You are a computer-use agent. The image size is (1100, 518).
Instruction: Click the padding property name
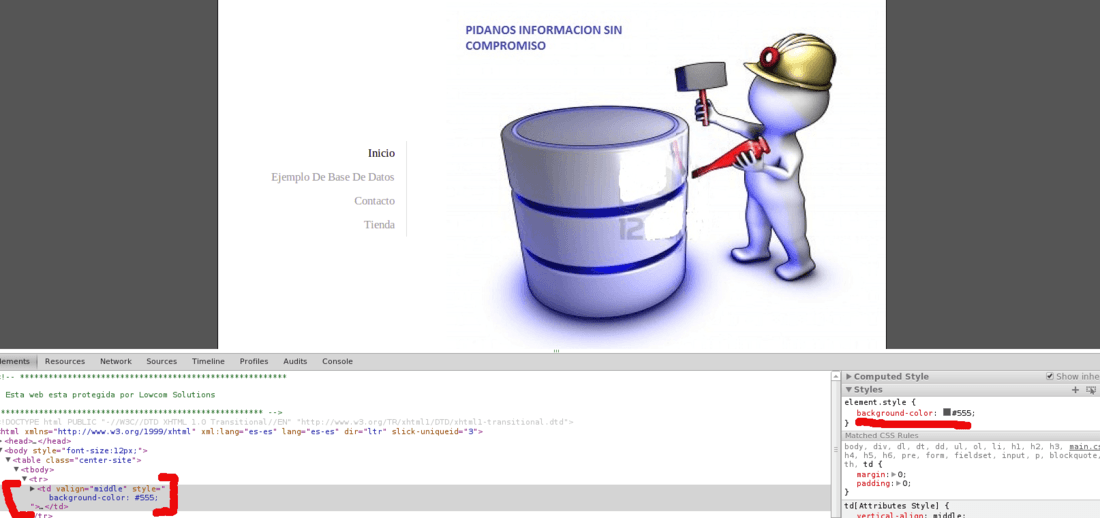875,484
